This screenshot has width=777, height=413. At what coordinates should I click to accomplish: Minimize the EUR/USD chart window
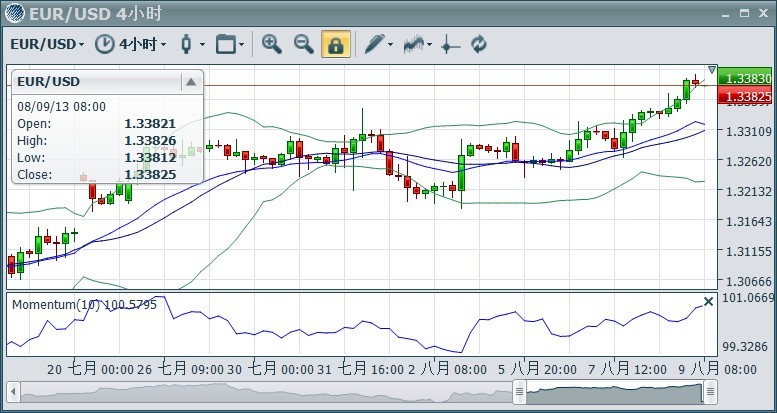726,15
